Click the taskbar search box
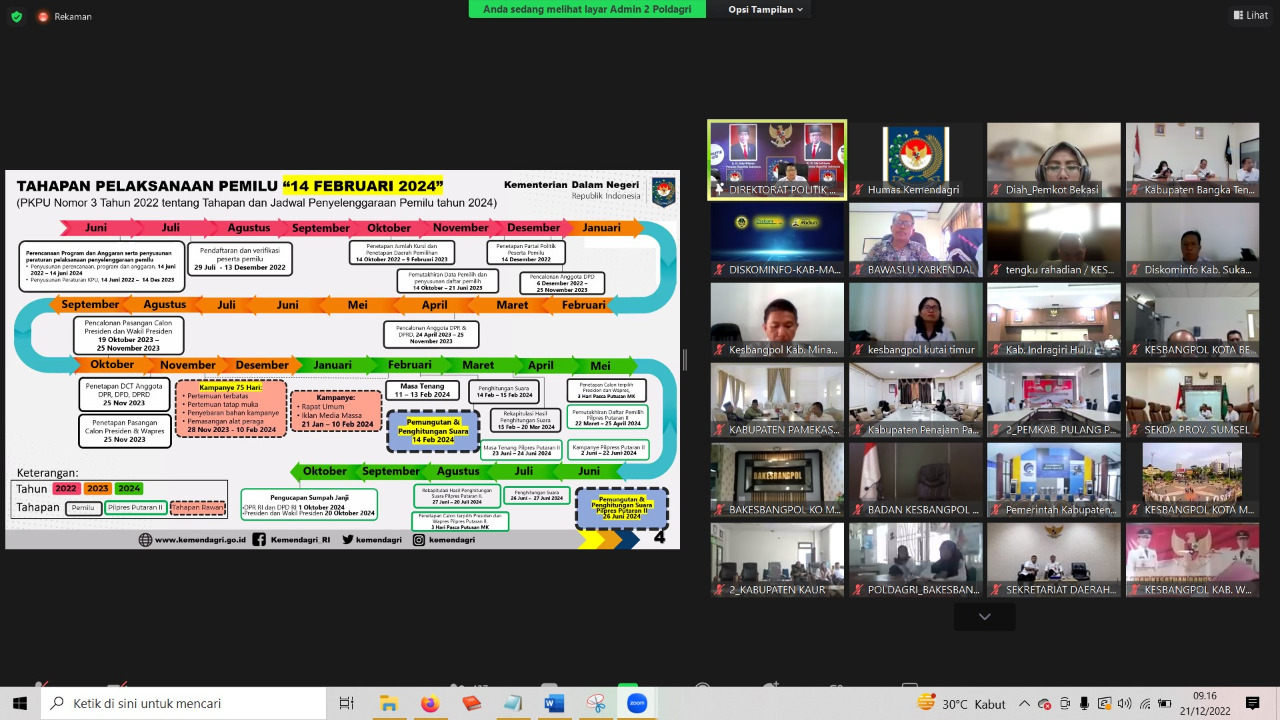Image resolution: width=1280 pixels, height=720 pixels. pyautogui.click(x=184, y=704)
